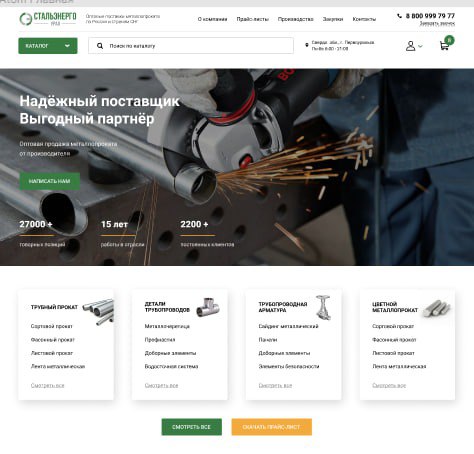Click the green Смотреть все button
The height and width of the screenshot is (454, 474).
(191, 427)
